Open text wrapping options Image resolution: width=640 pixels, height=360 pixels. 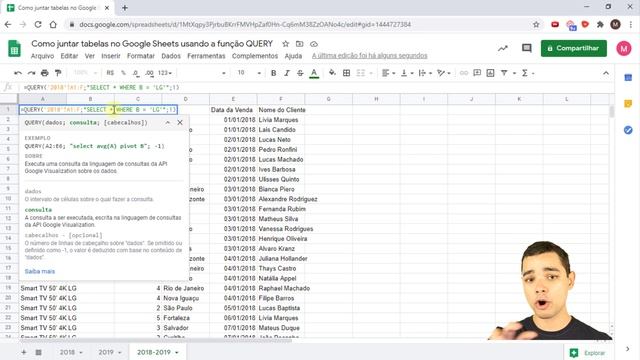point(425,73)
